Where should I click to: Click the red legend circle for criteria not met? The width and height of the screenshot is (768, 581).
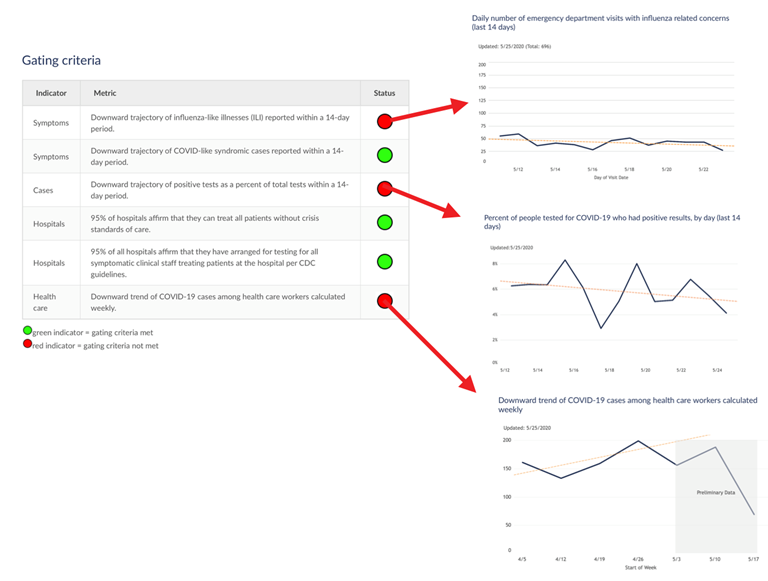pyautogui.click(x=27, y=345)
